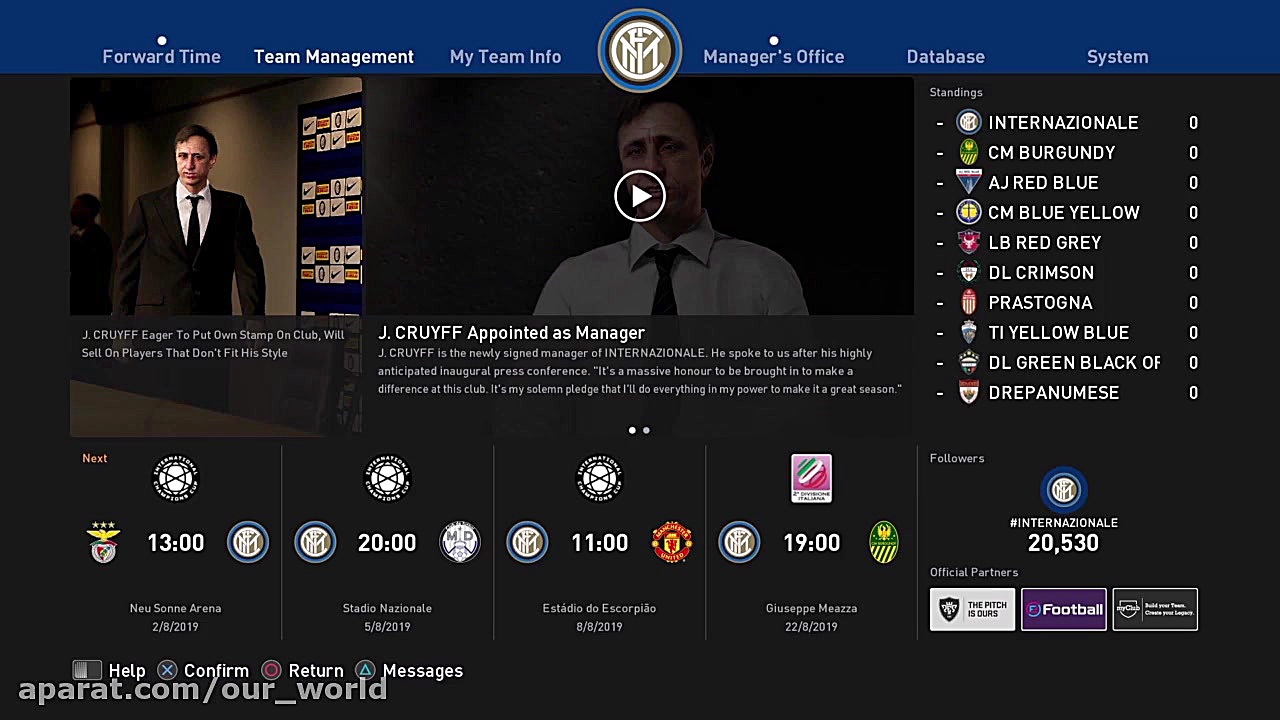Click the 20,530 followers count
This screenshot has height=720, width=1280.
point(1063,543)
